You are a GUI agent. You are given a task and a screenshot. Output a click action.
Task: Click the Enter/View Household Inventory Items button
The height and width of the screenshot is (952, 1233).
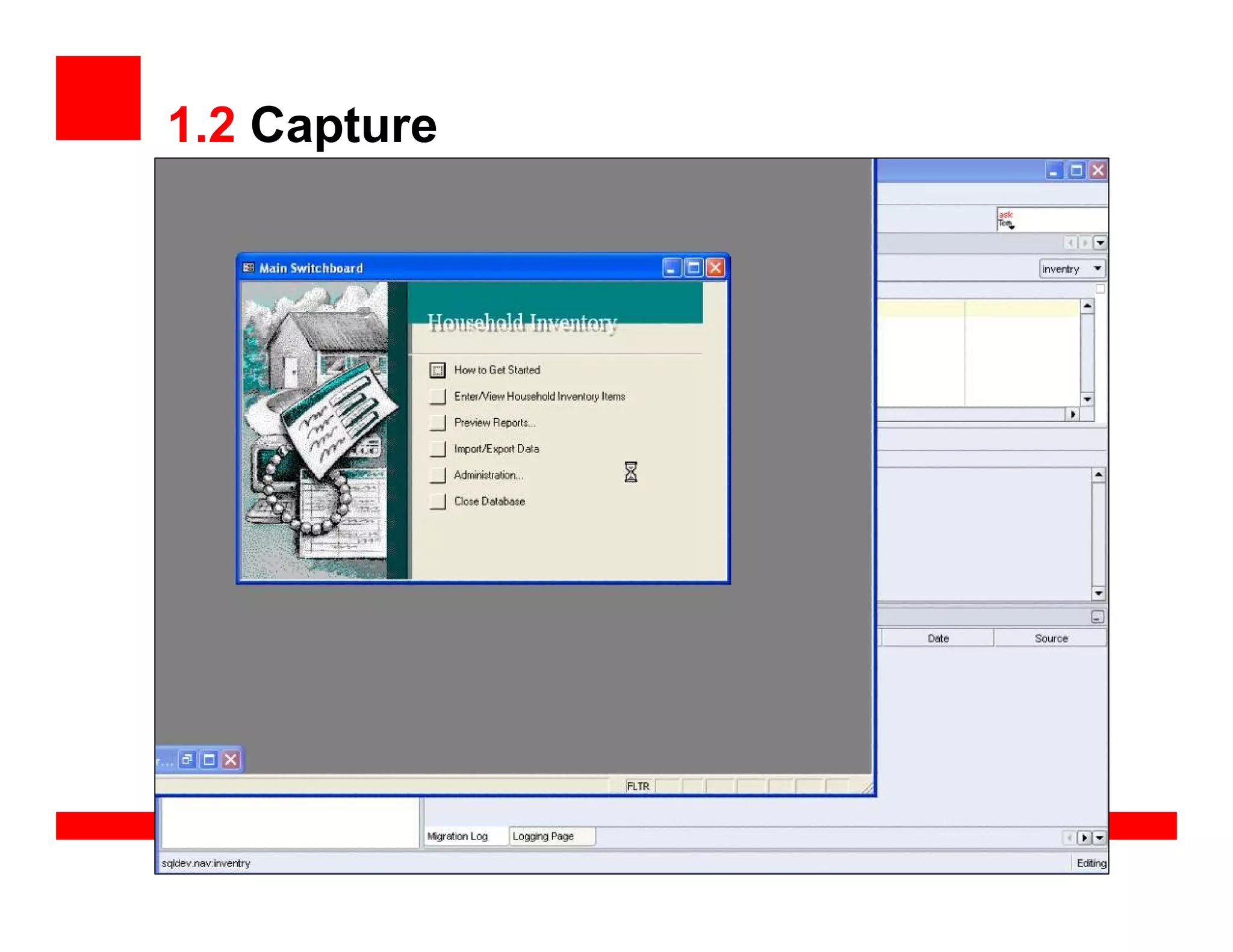(438, 396)
